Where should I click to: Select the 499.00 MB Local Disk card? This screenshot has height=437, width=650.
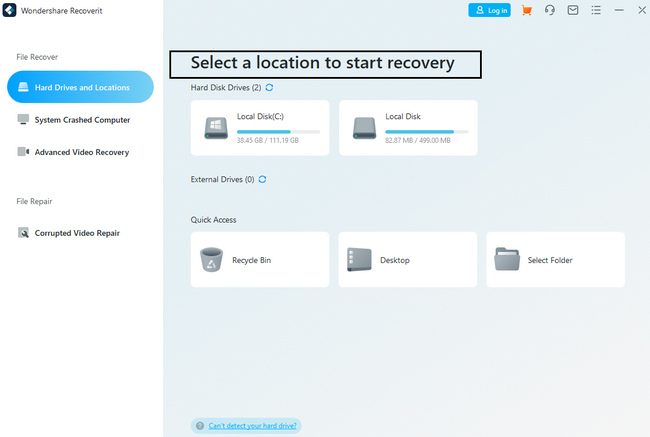point(408,128)
